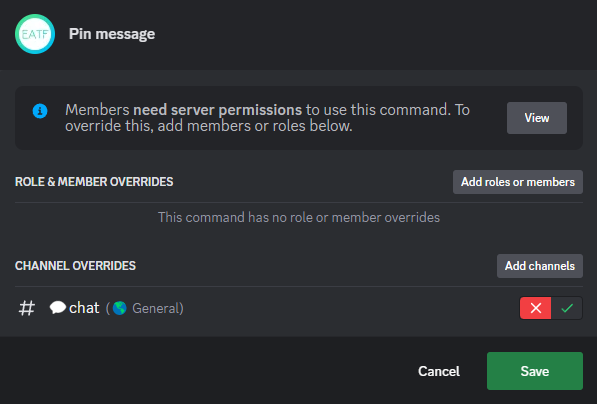Image resolution: width=597 pixels, height=404 pixels.
Task: Click the hashtag channel icon
Action: click(27, 308)
